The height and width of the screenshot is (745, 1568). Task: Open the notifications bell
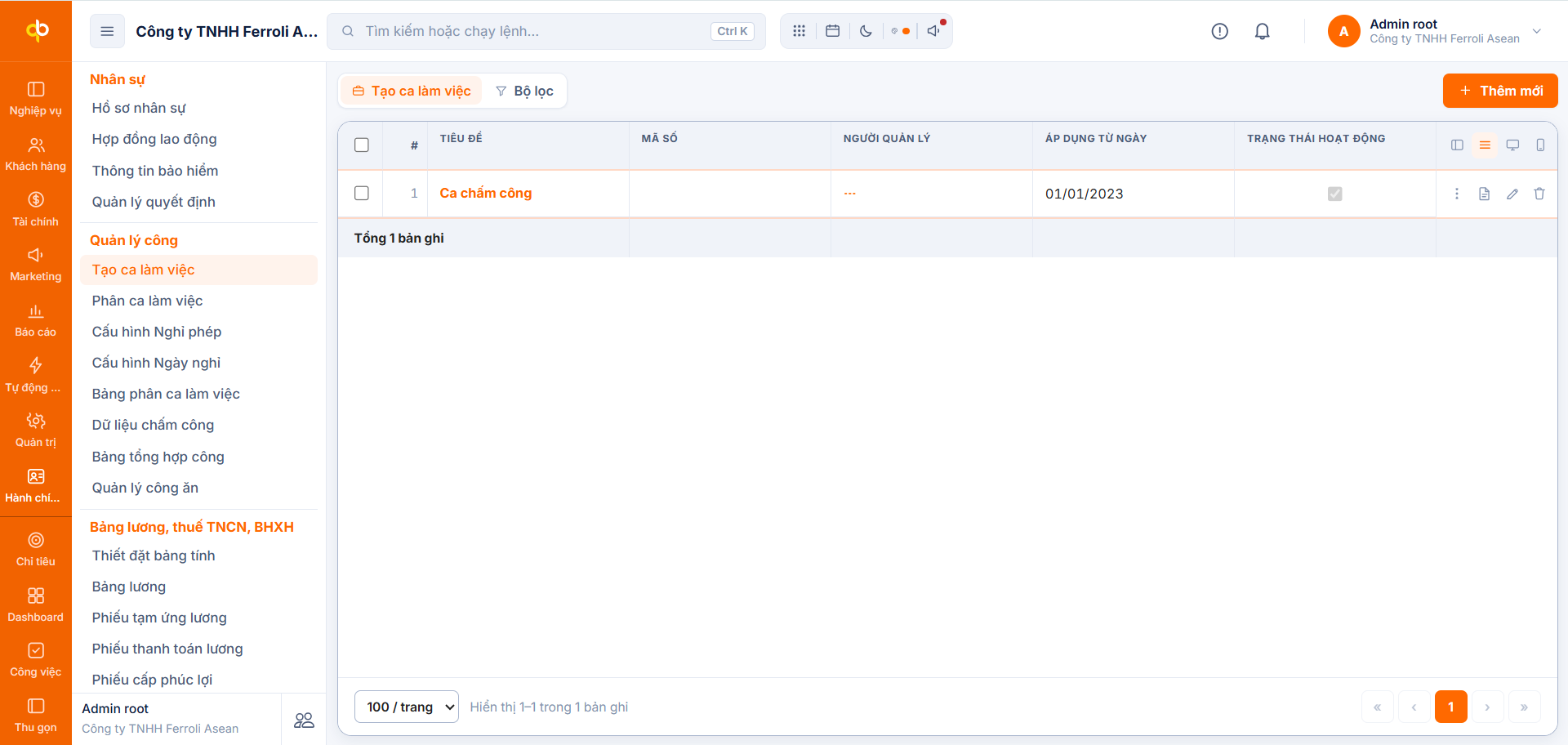1262,31
